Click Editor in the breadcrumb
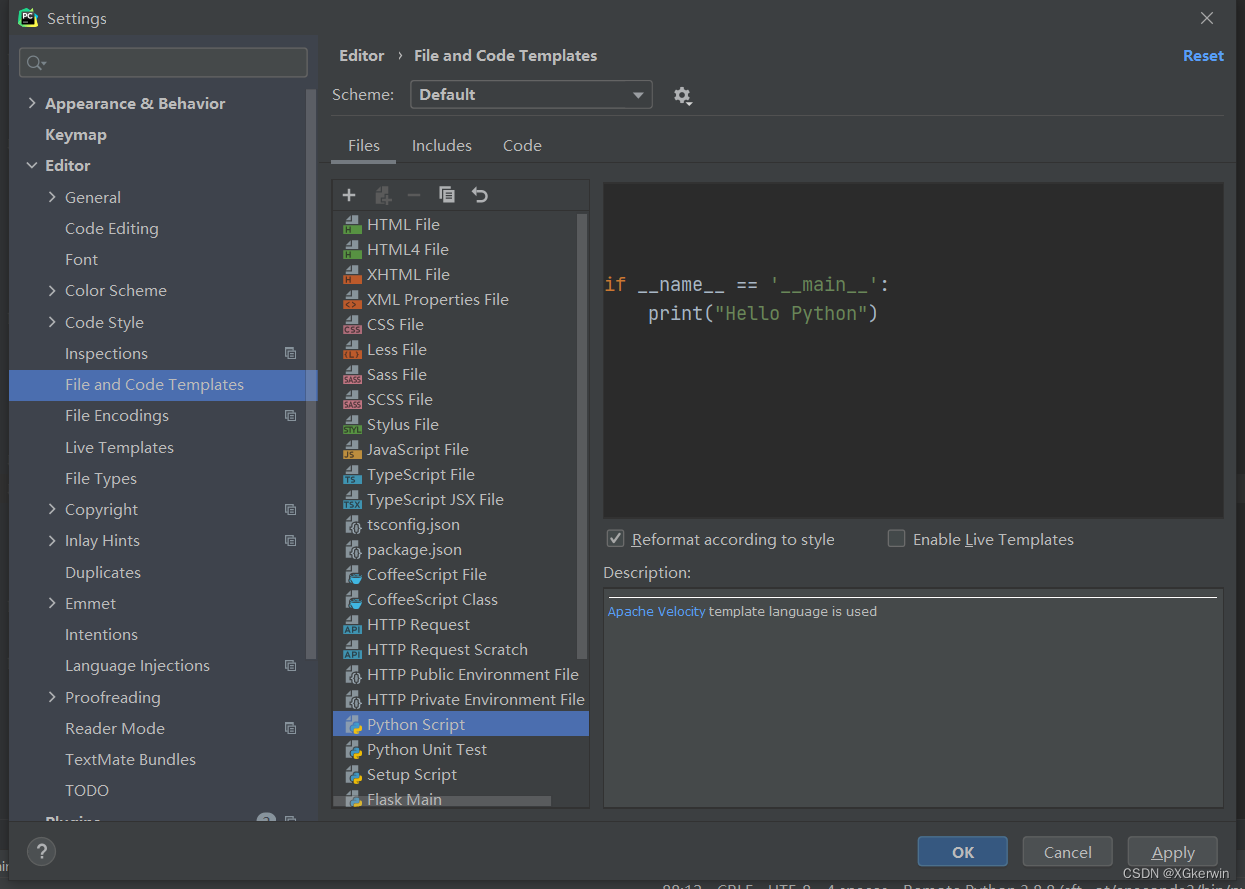Screen dimensions: 1245x889 362,56
